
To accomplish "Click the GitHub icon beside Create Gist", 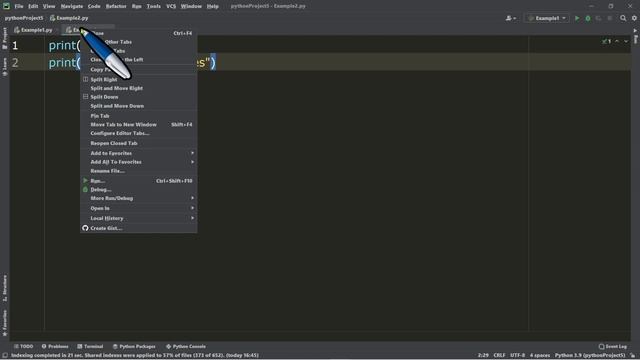I will point(85,228).
